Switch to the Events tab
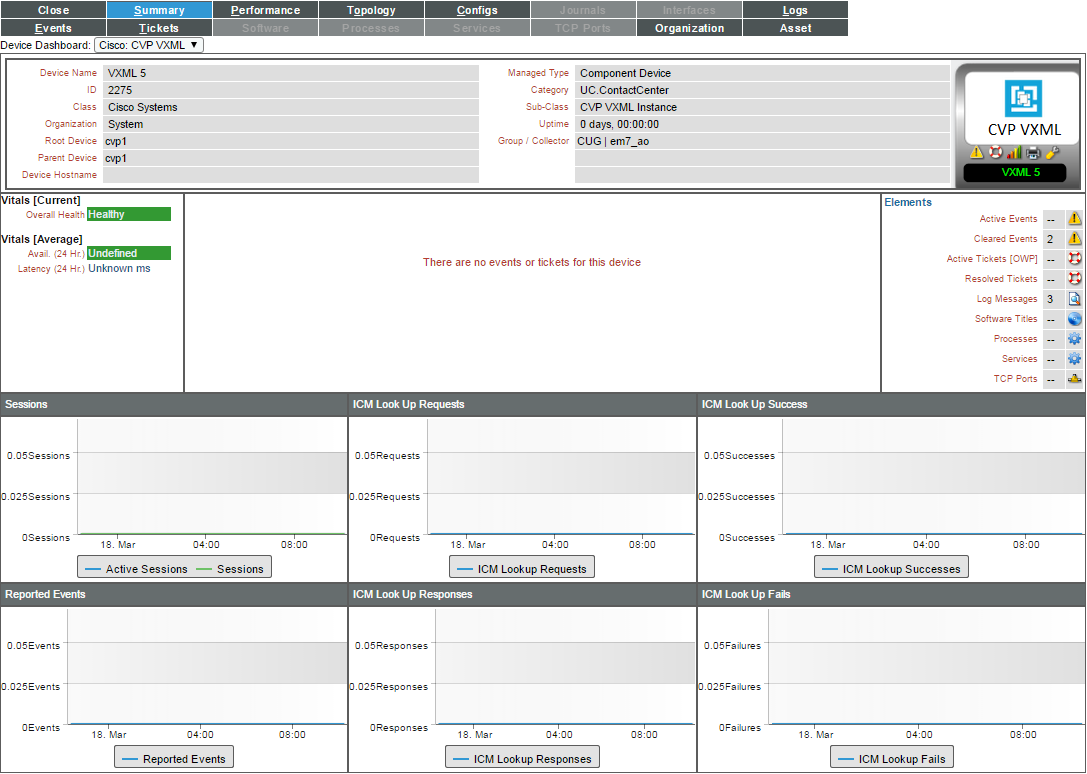Screen dimensions: 1087x774 [x=53, y=28]
